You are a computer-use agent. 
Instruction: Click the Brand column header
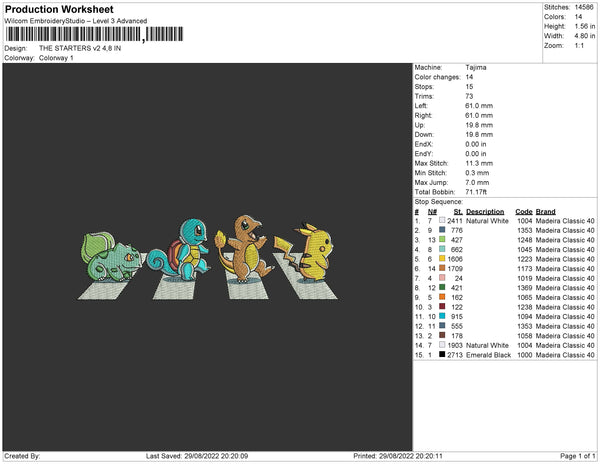(545, 212)
